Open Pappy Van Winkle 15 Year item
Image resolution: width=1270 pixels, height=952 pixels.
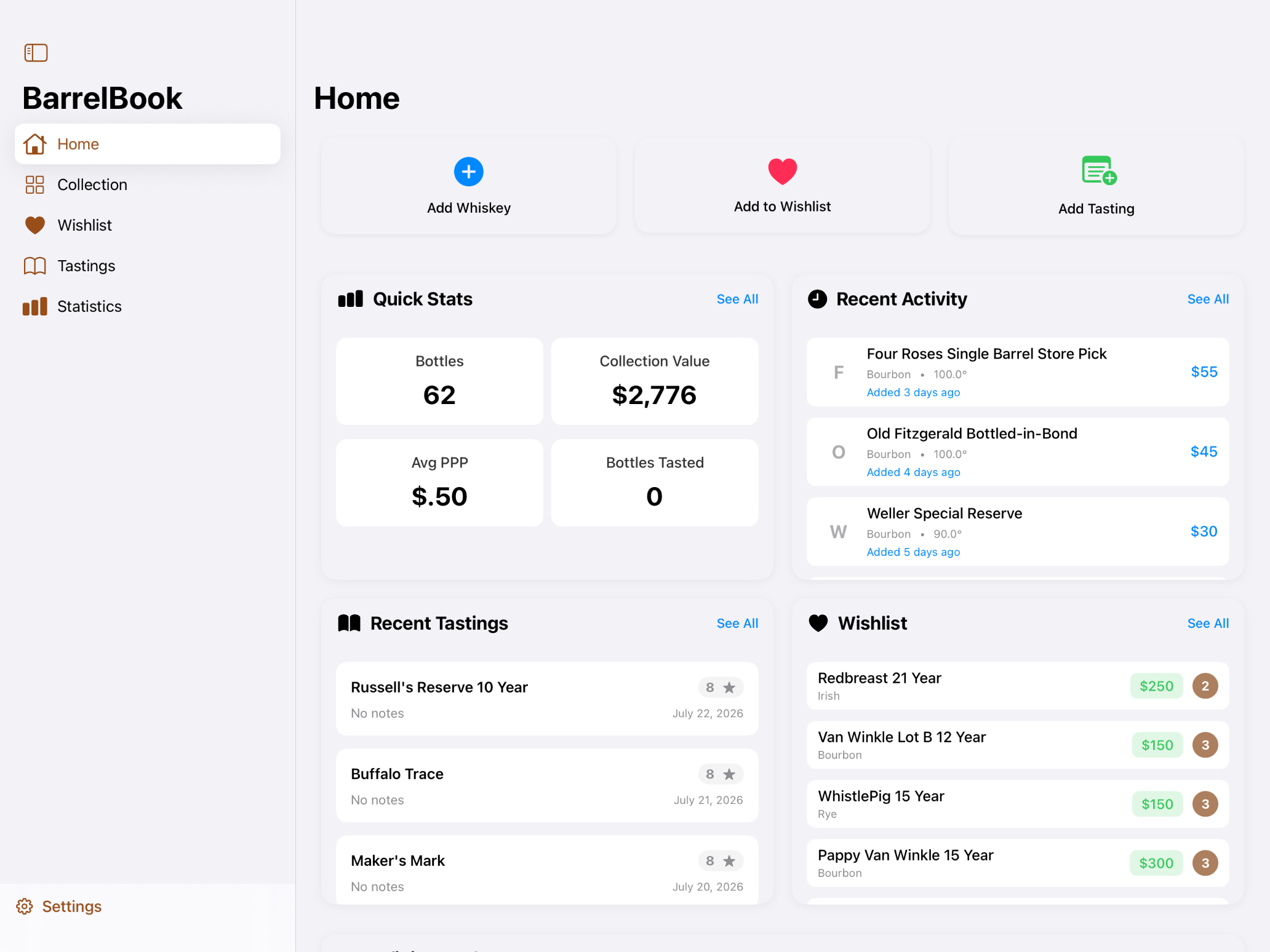(x=1018, y=863)
